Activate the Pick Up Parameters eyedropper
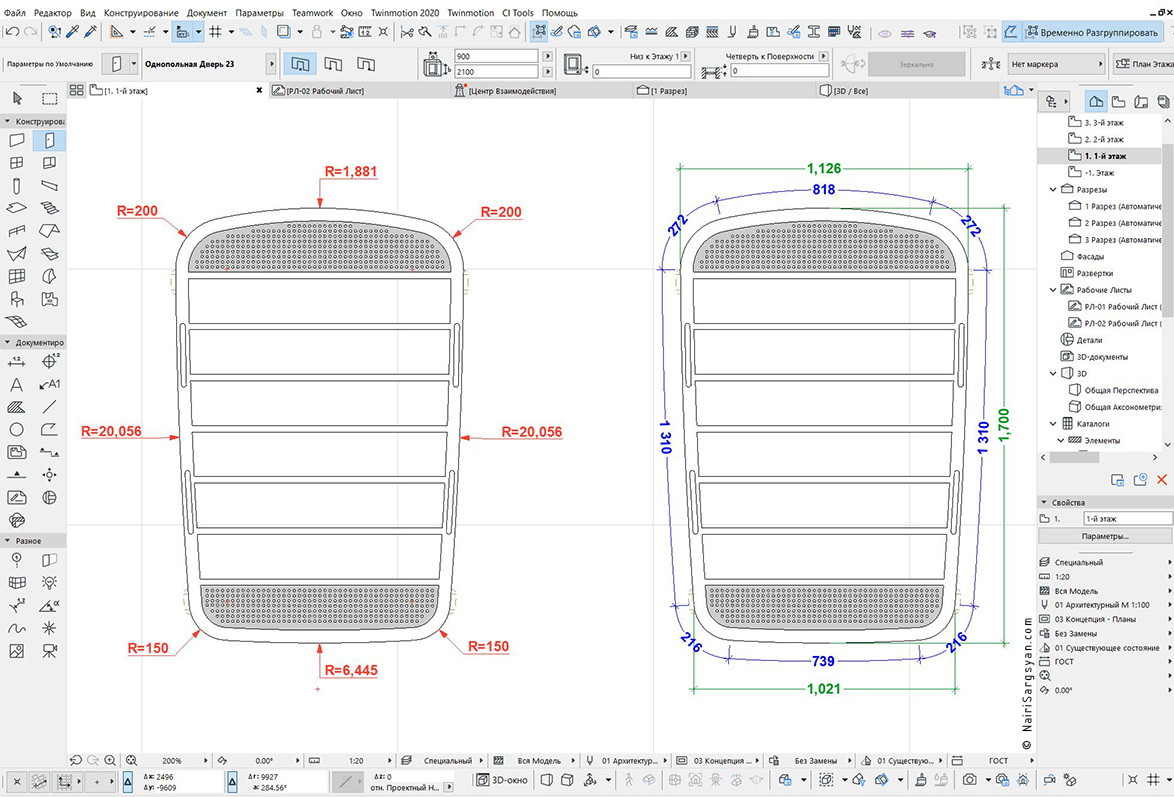The height and width of the screenshot is (797, 1174). (x=73, y=31)
